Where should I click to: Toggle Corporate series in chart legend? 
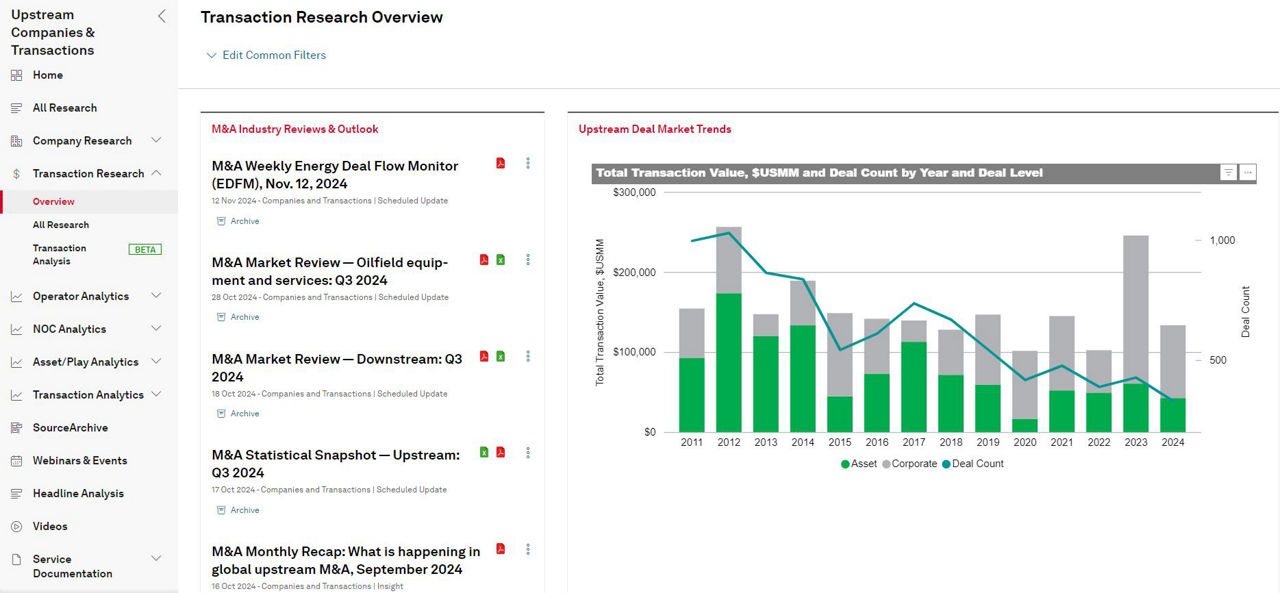(909, 464)
